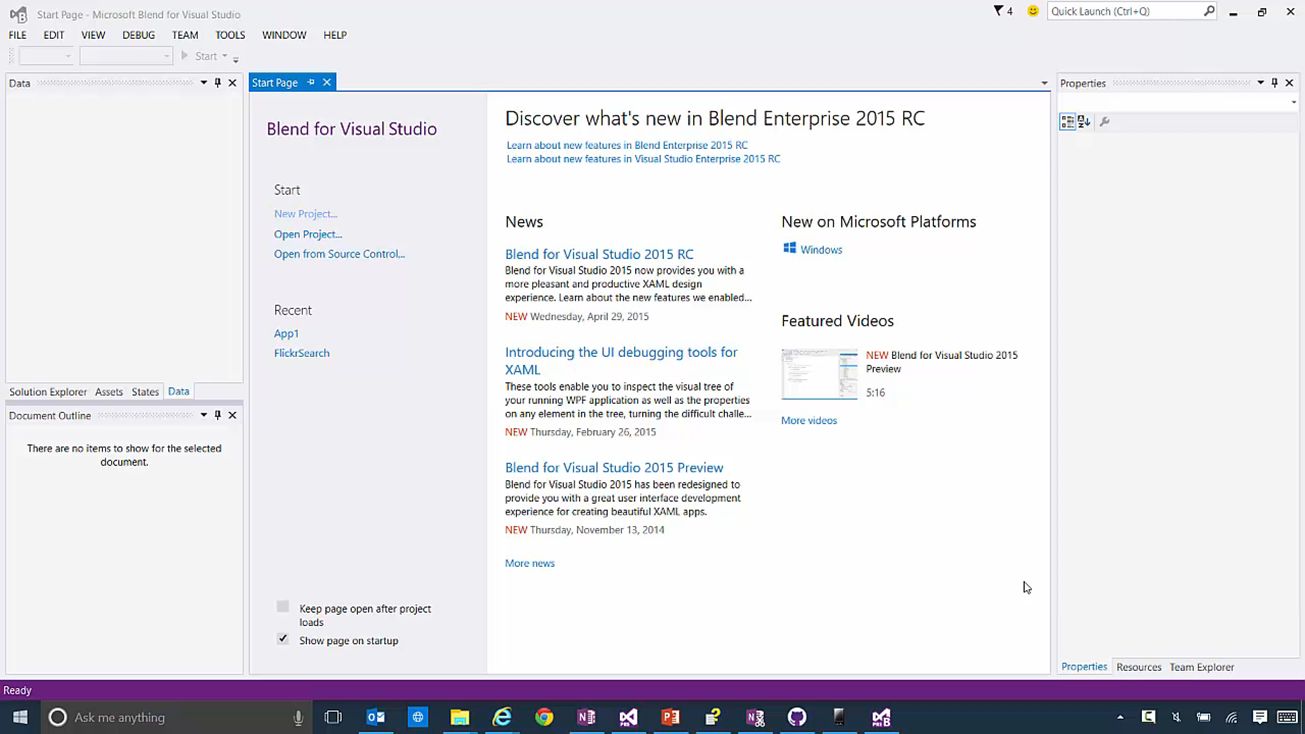The width and height of the screenshot is (1305, 734).
Task: Pin the Properties panel
Action: [x=1275, y=83]
